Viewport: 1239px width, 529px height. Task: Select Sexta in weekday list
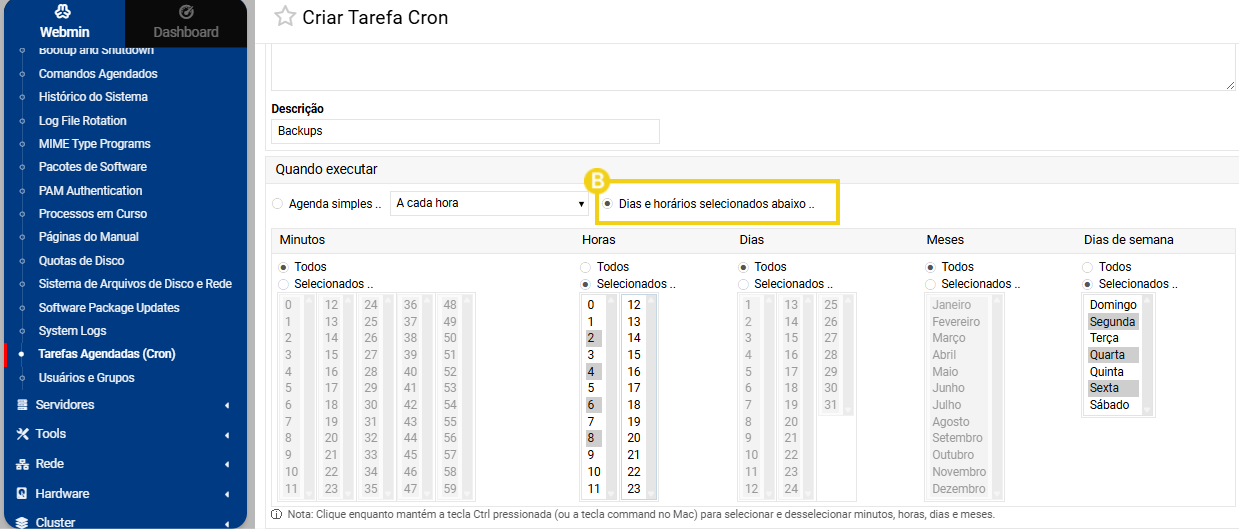click(x=1113, y=388)
